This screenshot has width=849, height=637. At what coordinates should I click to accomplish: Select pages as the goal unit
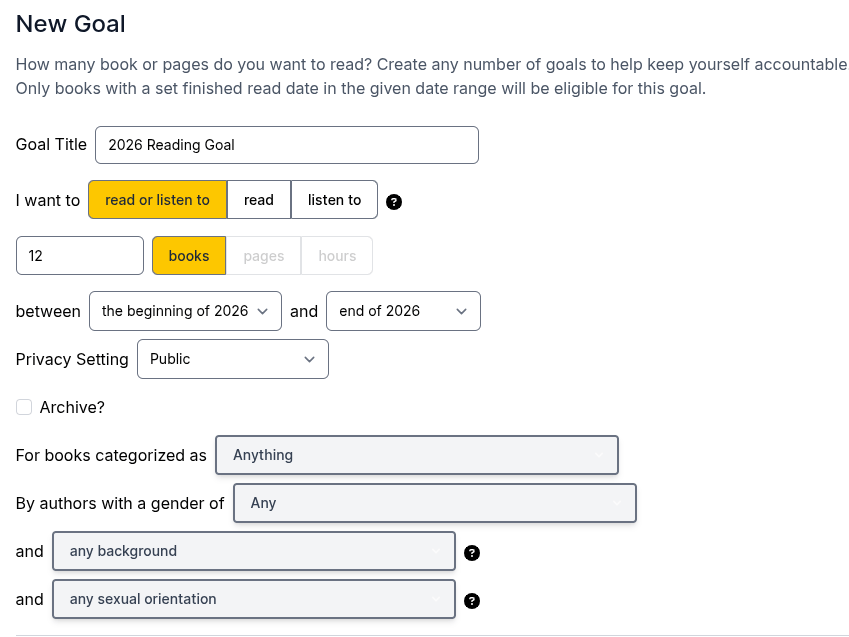[264, 256]
